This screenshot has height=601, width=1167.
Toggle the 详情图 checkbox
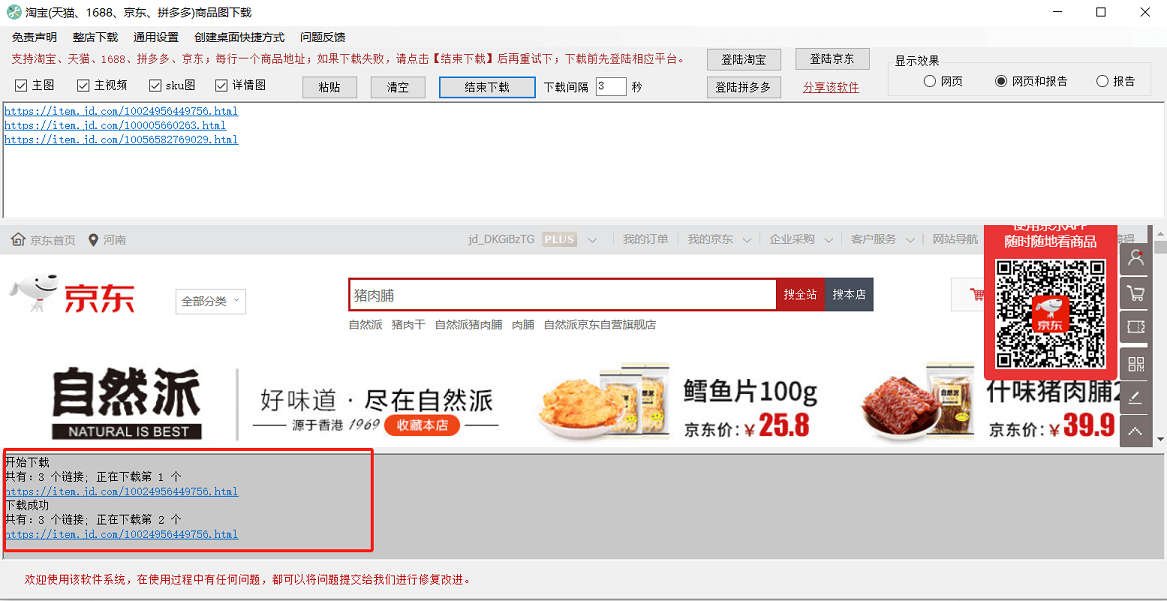221,86
